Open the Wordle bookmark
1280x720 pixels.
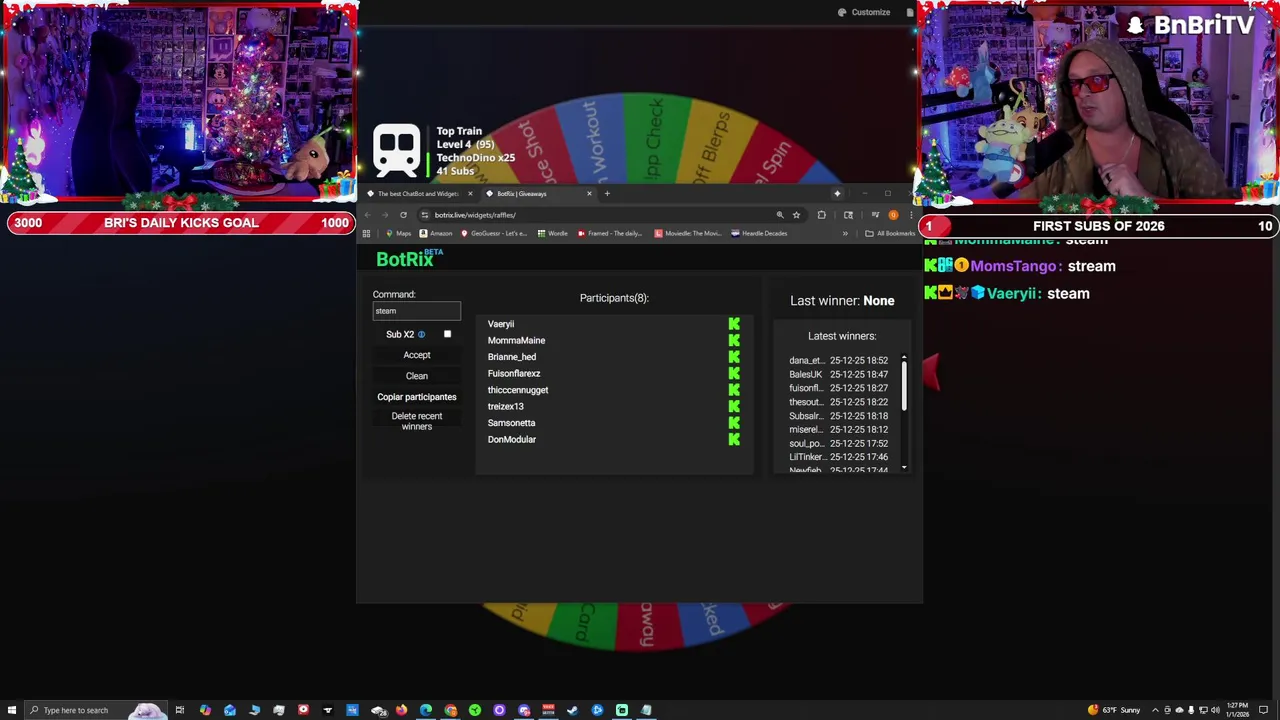[552, 233]
